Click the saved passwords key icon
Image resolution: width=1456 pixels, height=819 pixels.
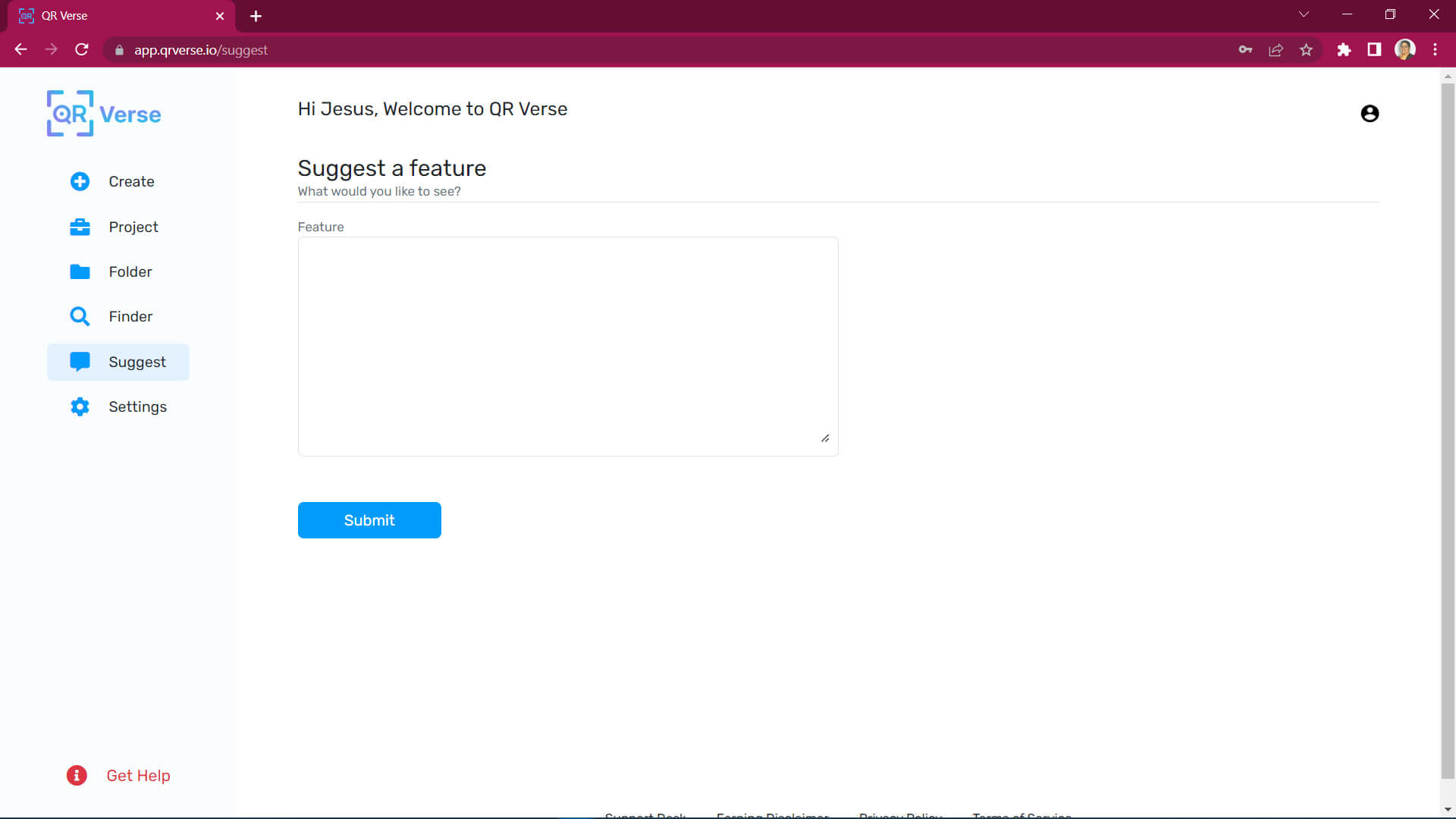point(1245,49)
